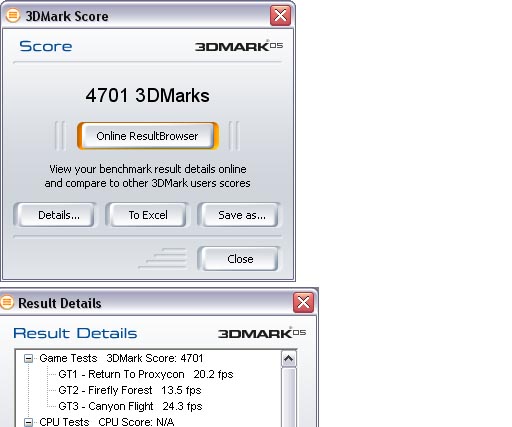
Task: Select the Game Tests 3DMark Score row
Action: click(x=121, y=358)
